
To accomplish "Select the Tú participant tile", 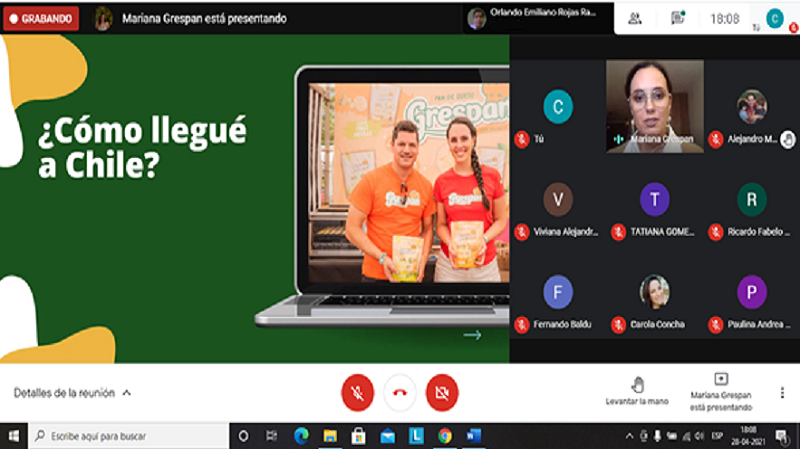I will (x=558, y=106).
